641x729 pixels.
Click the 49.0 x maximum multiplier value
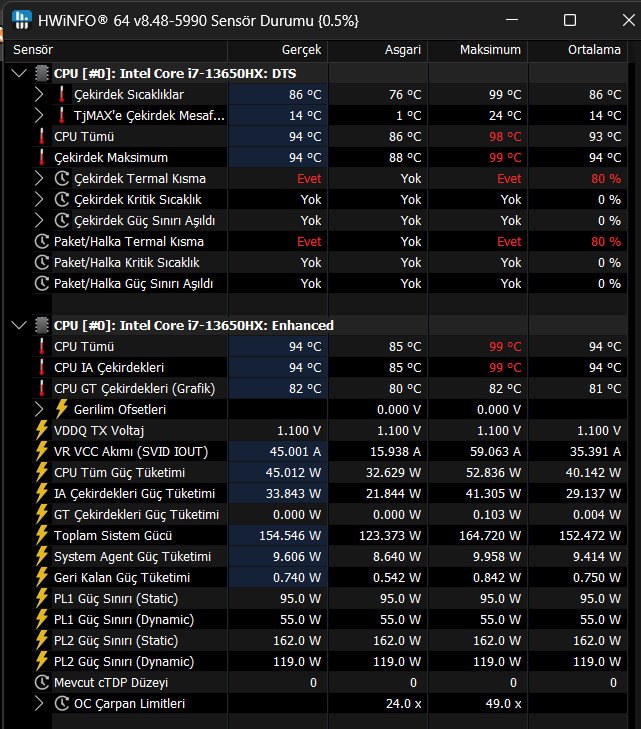pos(503,703)
